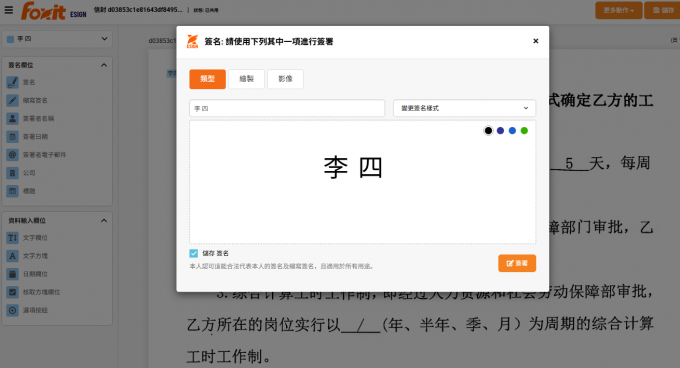
Task: Click the 選項按鈕 label in sidebar
Action: point(35,310)
